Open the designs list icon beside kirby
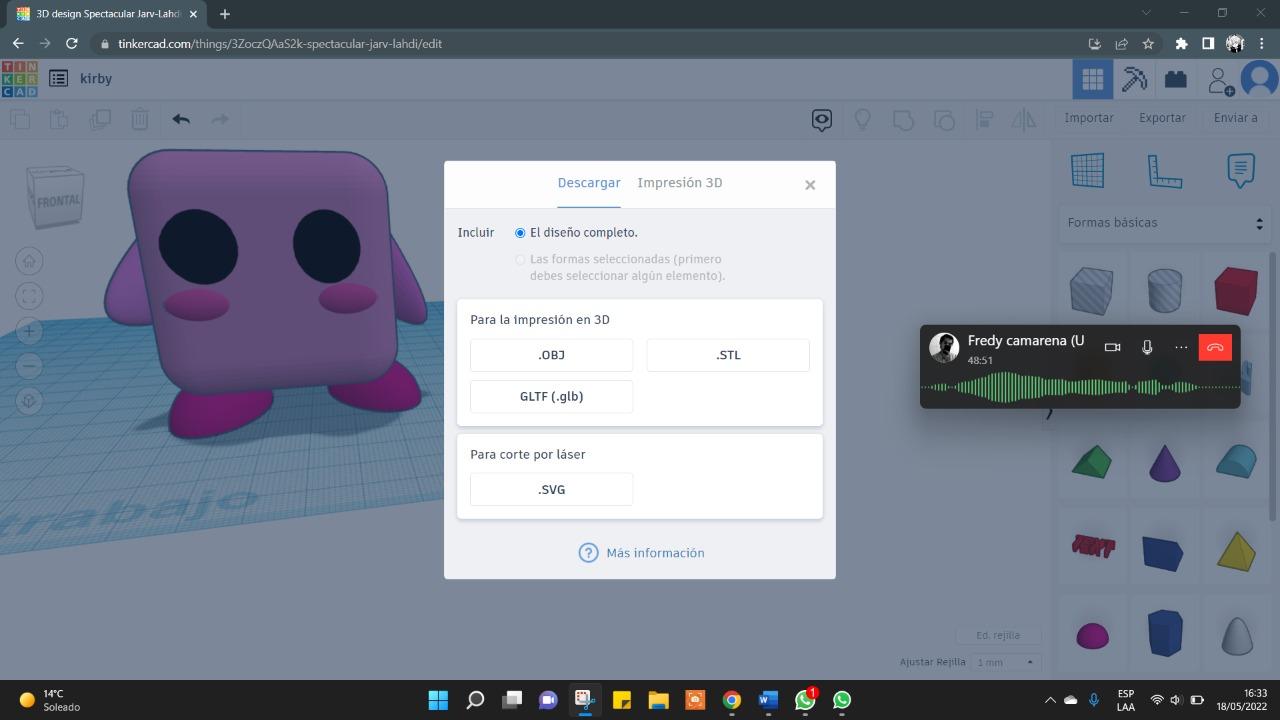Image resolution: width=1280 pixels, height=720 pixels. click(59, 78)
